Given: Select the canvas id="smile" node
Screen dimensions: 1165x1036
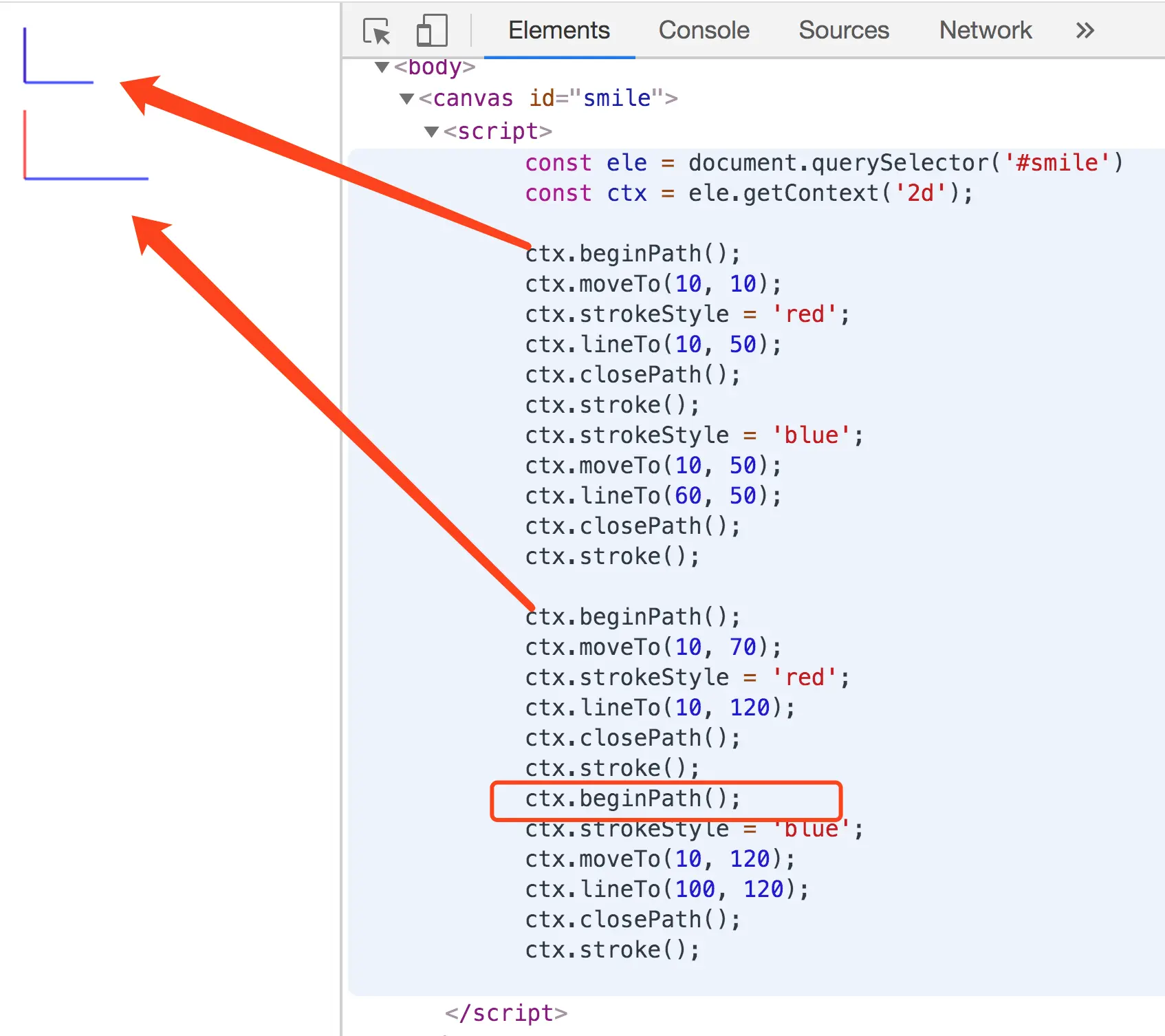Looking at the screenshot, I should point(548,98).
